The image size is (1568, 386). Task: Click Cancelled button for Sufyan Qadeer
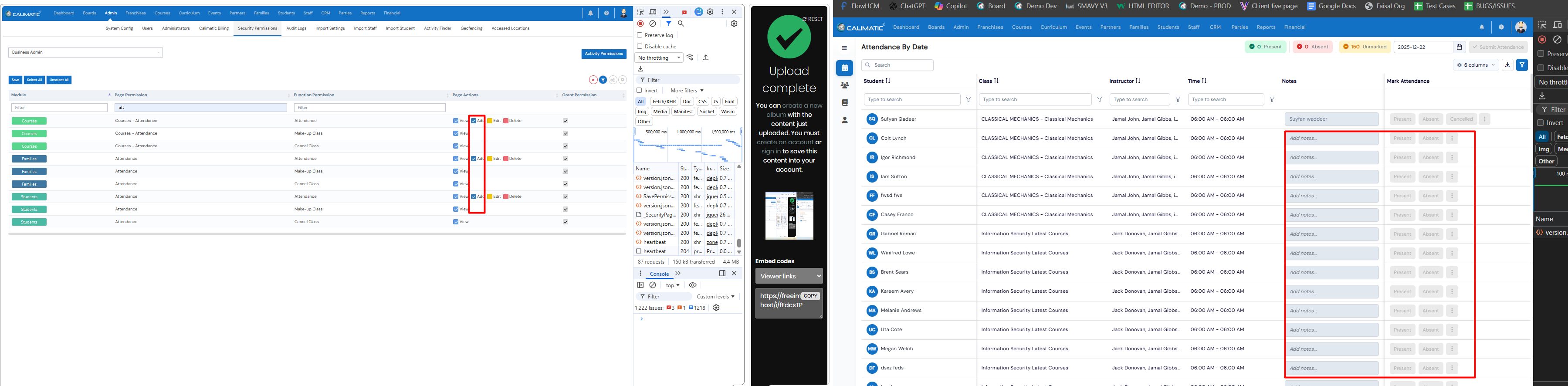pyautogui.click(x=1461, y=119)
